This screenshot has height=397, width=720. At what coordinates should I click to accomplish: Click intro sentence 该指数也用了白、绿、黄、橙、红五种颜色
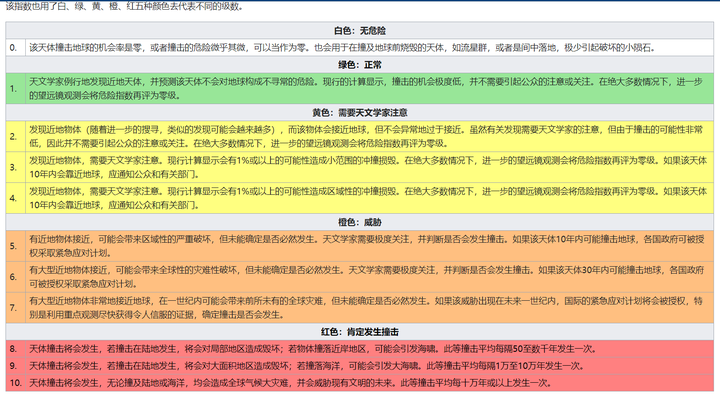pos(124,6)
